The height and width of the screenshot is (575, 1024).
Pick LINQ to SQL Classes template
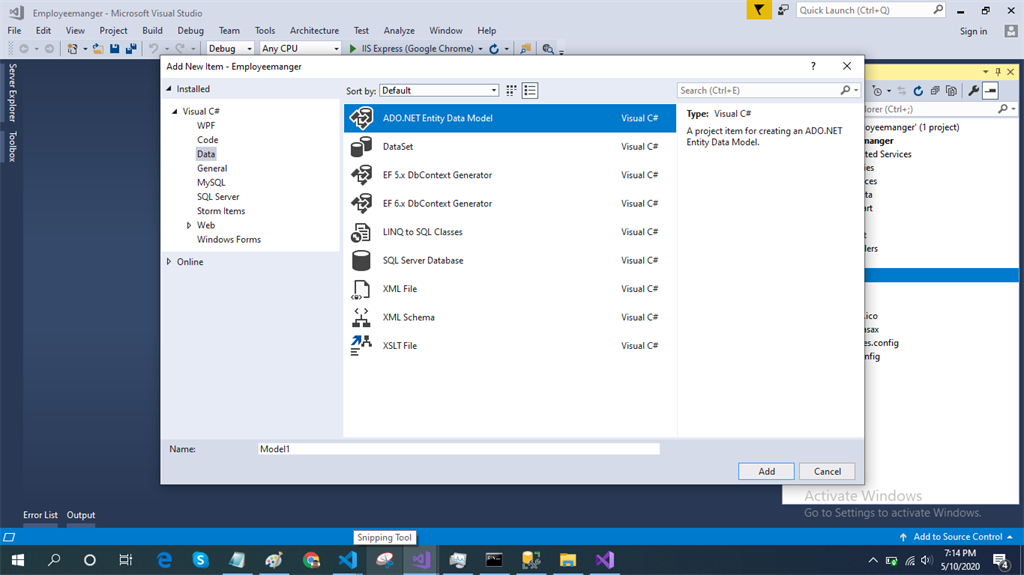tap(422, 232)
